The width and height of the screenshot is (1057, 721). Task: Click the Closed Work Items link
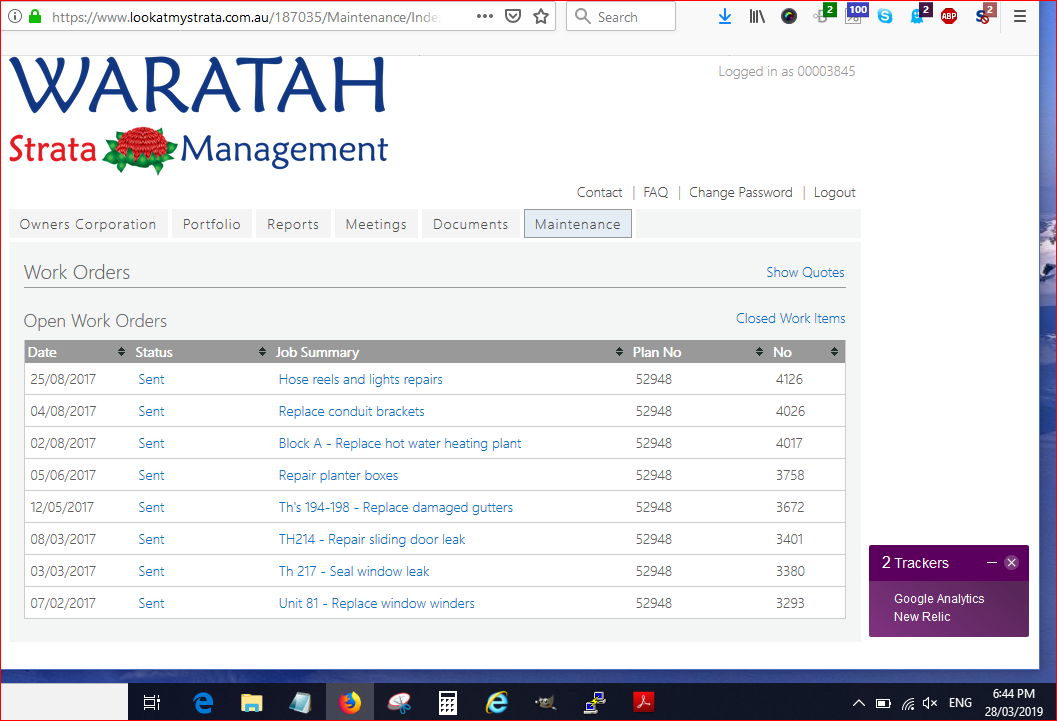click(x=790, y=318)
